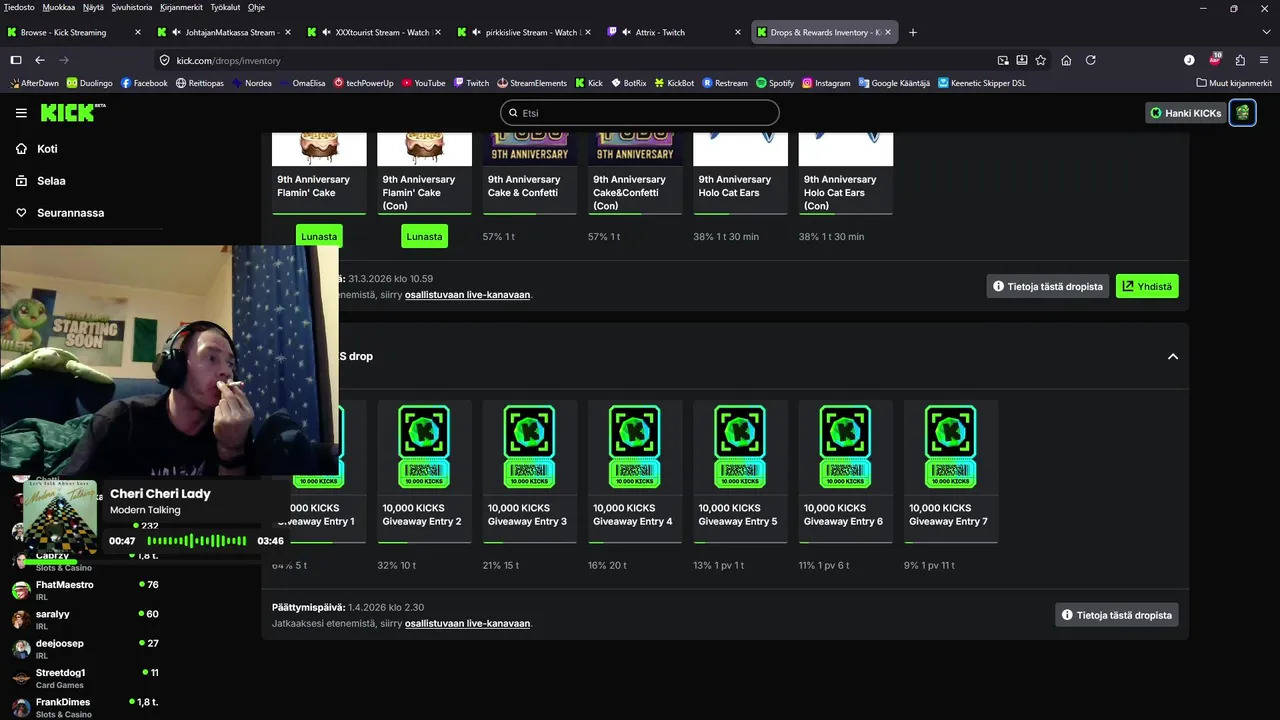Click the KICK logo
The image size is (1280, 720).
click(73, 112)
